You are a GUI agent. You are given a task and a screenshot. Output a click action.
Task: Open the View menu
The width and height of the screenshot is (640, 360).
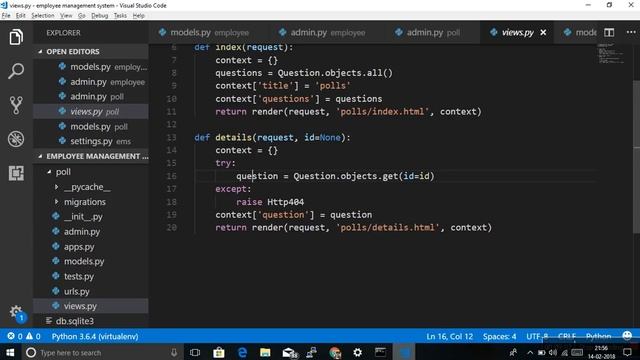66,16
